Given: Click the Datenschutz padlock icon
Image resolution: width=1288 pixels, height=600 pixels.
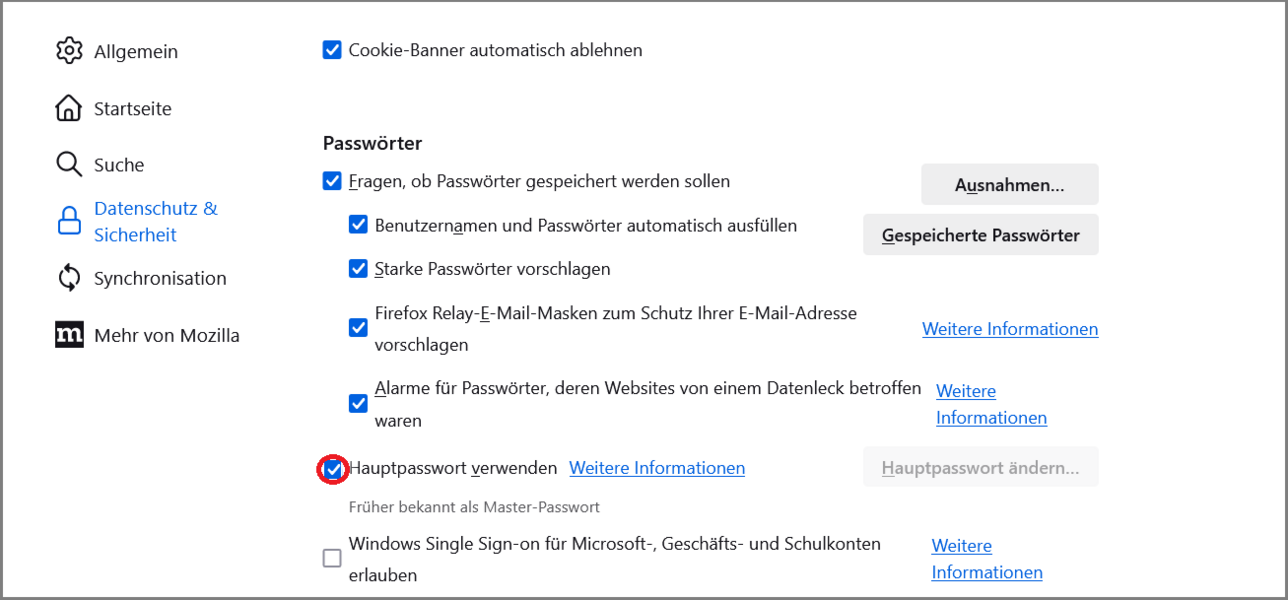Looking at the screenshot, I should click(x=69, y=222).
